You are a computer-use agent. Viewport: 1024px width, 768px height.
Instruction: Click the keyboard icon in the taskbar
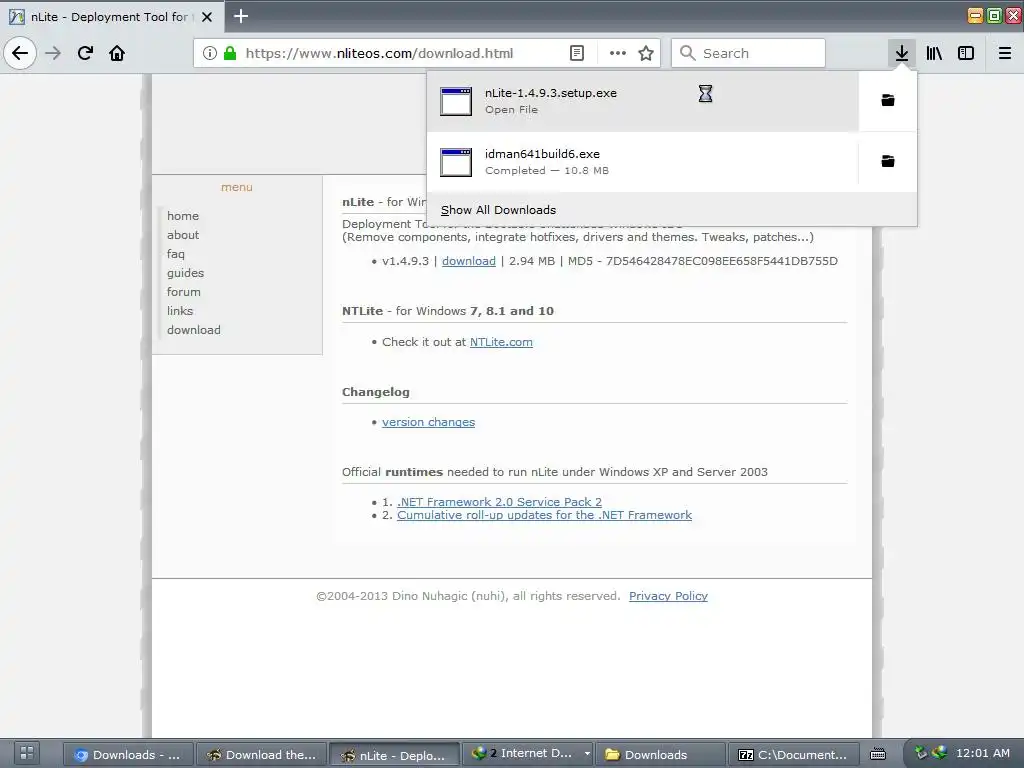pyautogui.click(x=878, y=754)
